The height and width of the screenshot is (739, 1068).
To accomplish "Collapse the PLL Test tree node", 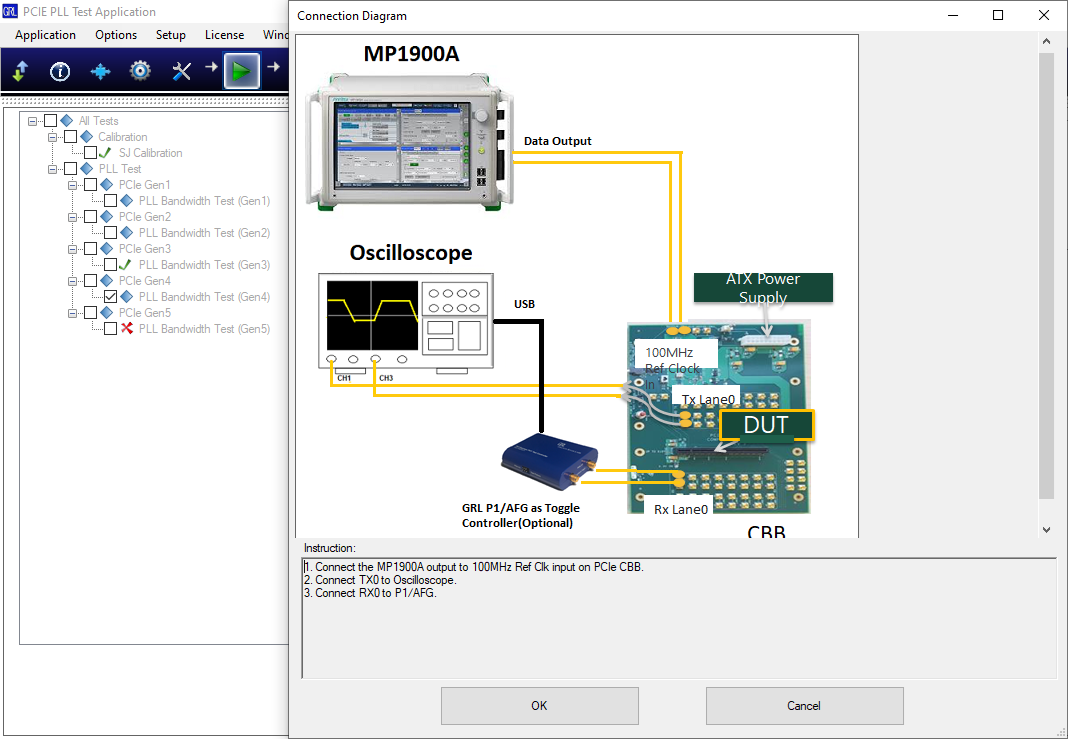I will (51, 168).
